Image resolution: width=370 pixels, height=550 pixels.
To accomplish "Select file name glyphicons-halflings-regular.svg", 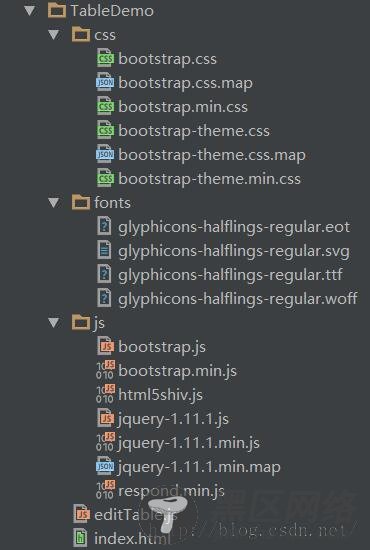I will (234, 251).
